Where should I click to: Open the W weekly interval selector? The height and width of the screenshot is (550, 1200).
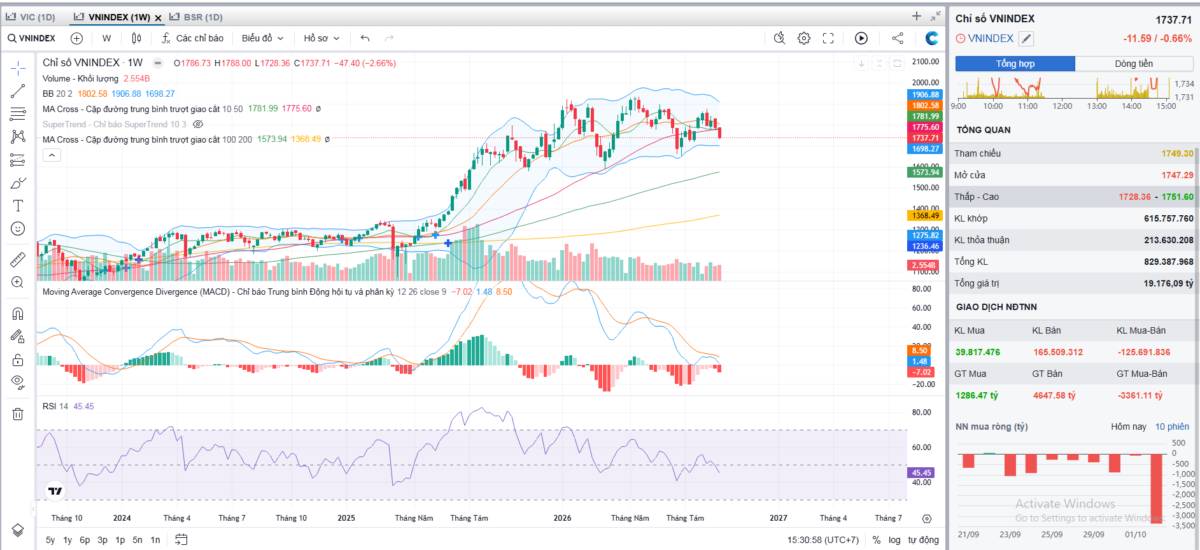[106, 38]
